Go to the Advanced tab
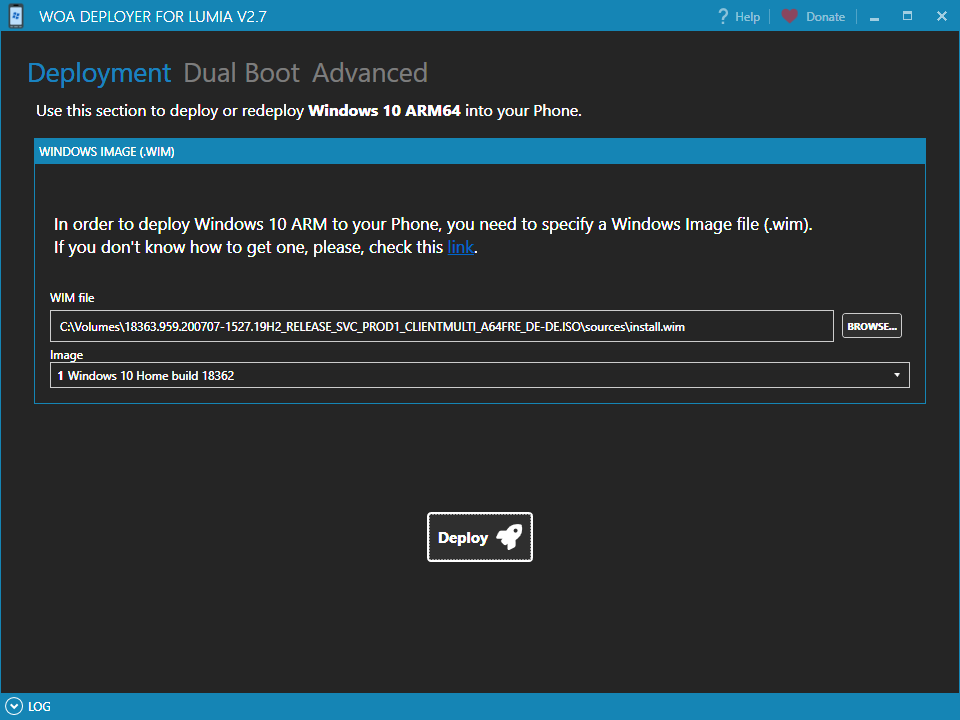Viewport: 960px width, 720px height. 370,73
